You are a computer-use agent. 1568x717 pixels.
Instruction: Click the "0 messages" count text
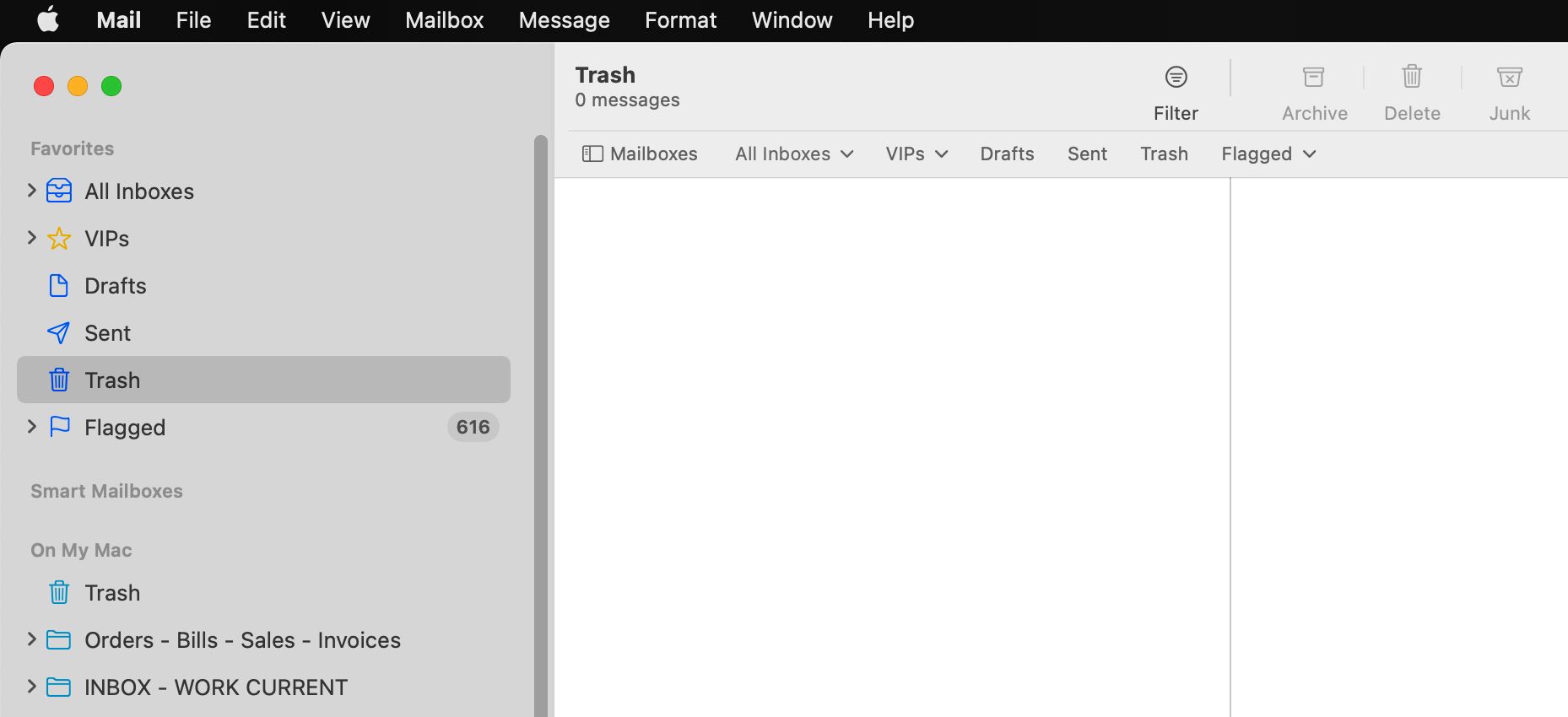point(627,100)
